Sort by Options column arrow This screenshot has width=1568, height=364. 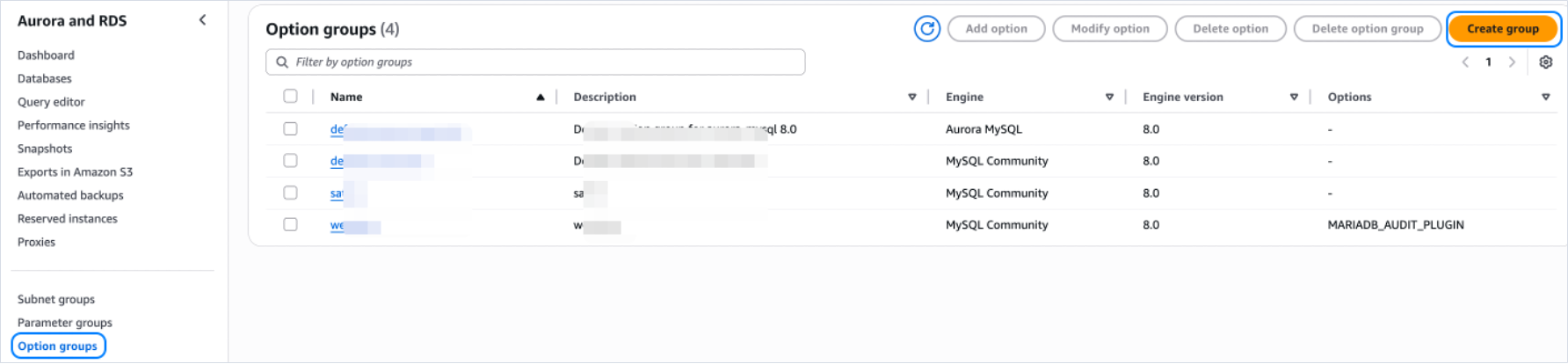[x=1545, y=98]
